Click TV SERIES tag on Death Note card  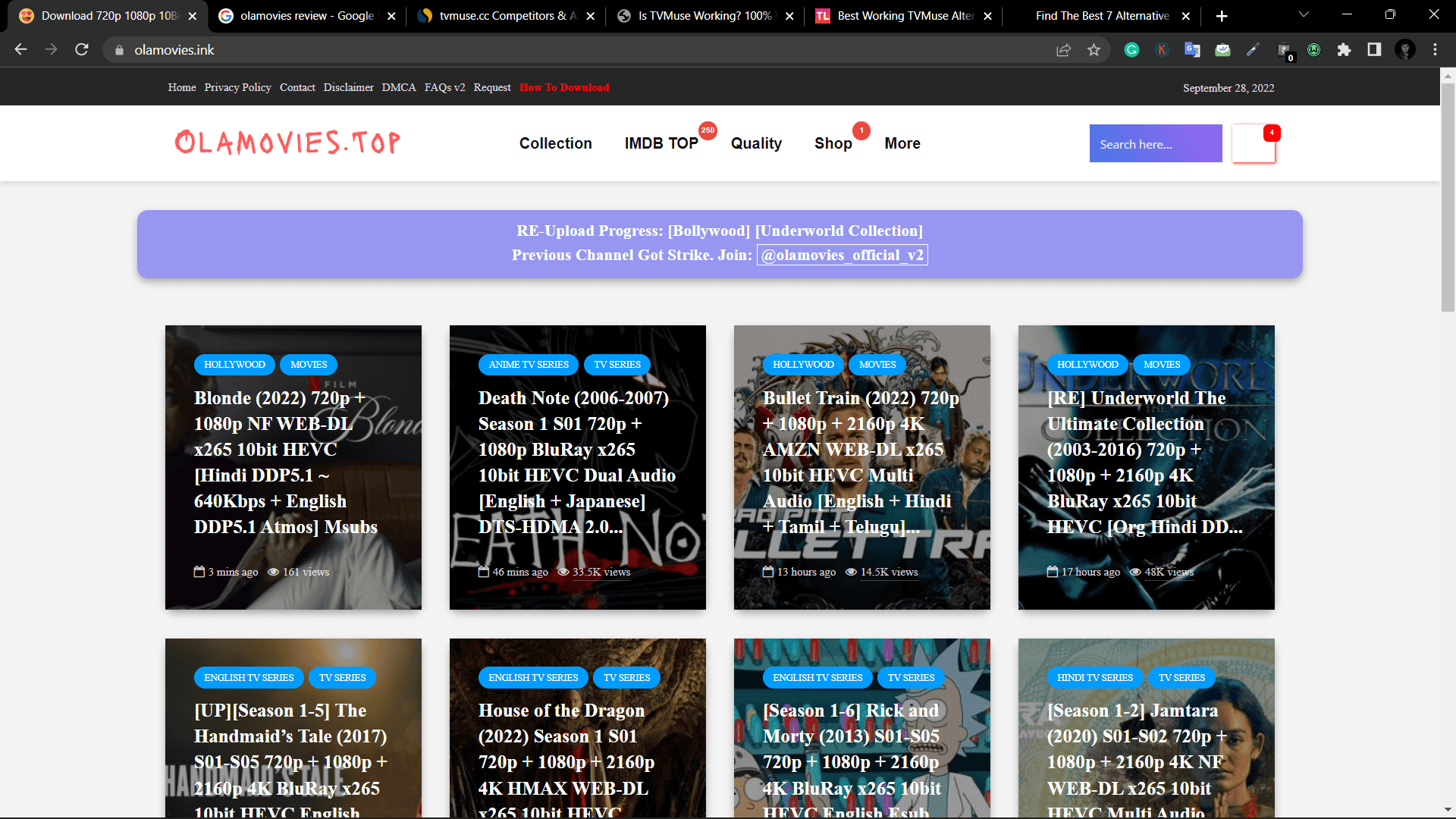tap(617, 365)
